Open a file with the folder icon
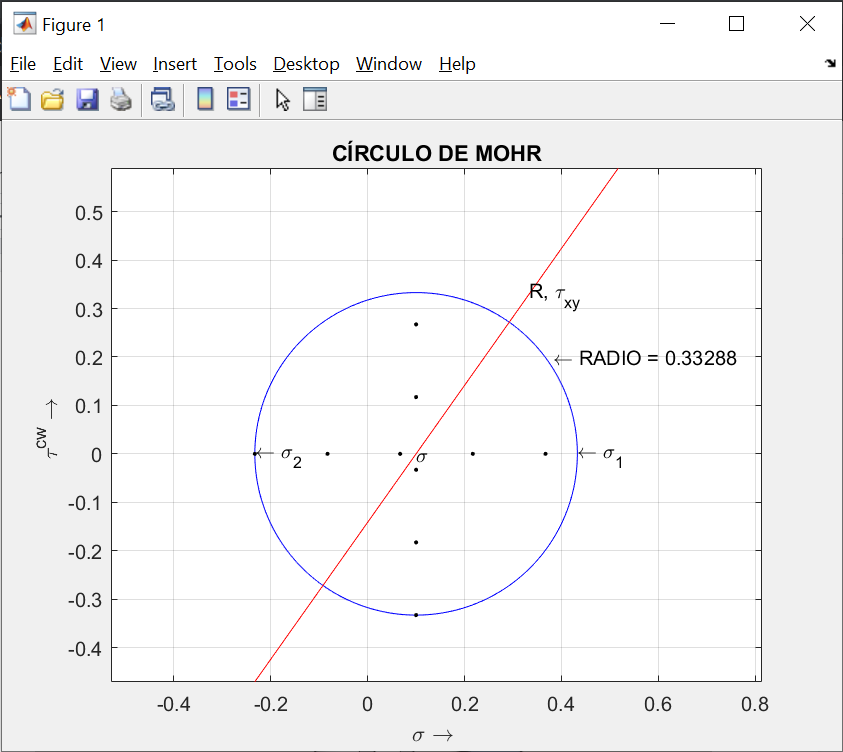This screenshot has height=752, width=843. (x=52, y=99)
